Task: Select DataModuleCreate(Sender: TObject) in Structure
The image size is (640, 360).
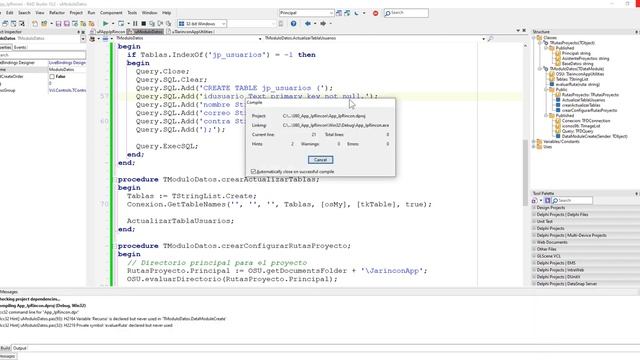Action: coord(594,136)
